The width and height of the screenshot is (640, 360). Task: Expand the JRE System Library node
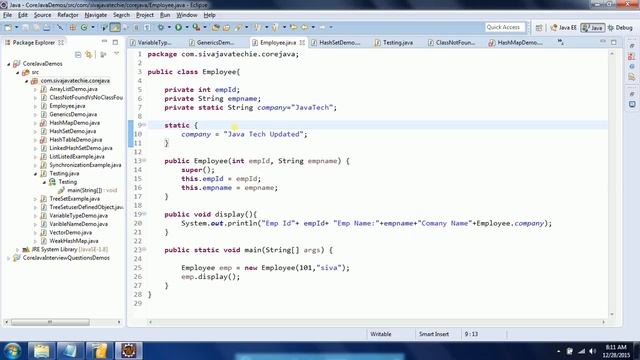click(18, 249)
